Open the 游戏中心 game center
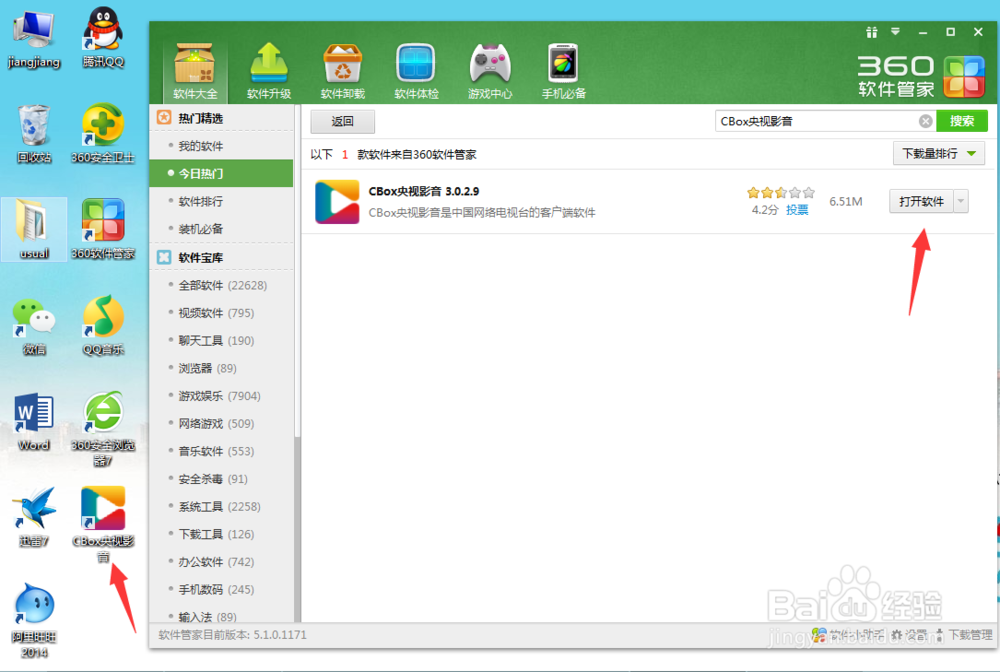This screenshot has height=672, width=1000. click(x=490, y=71)
